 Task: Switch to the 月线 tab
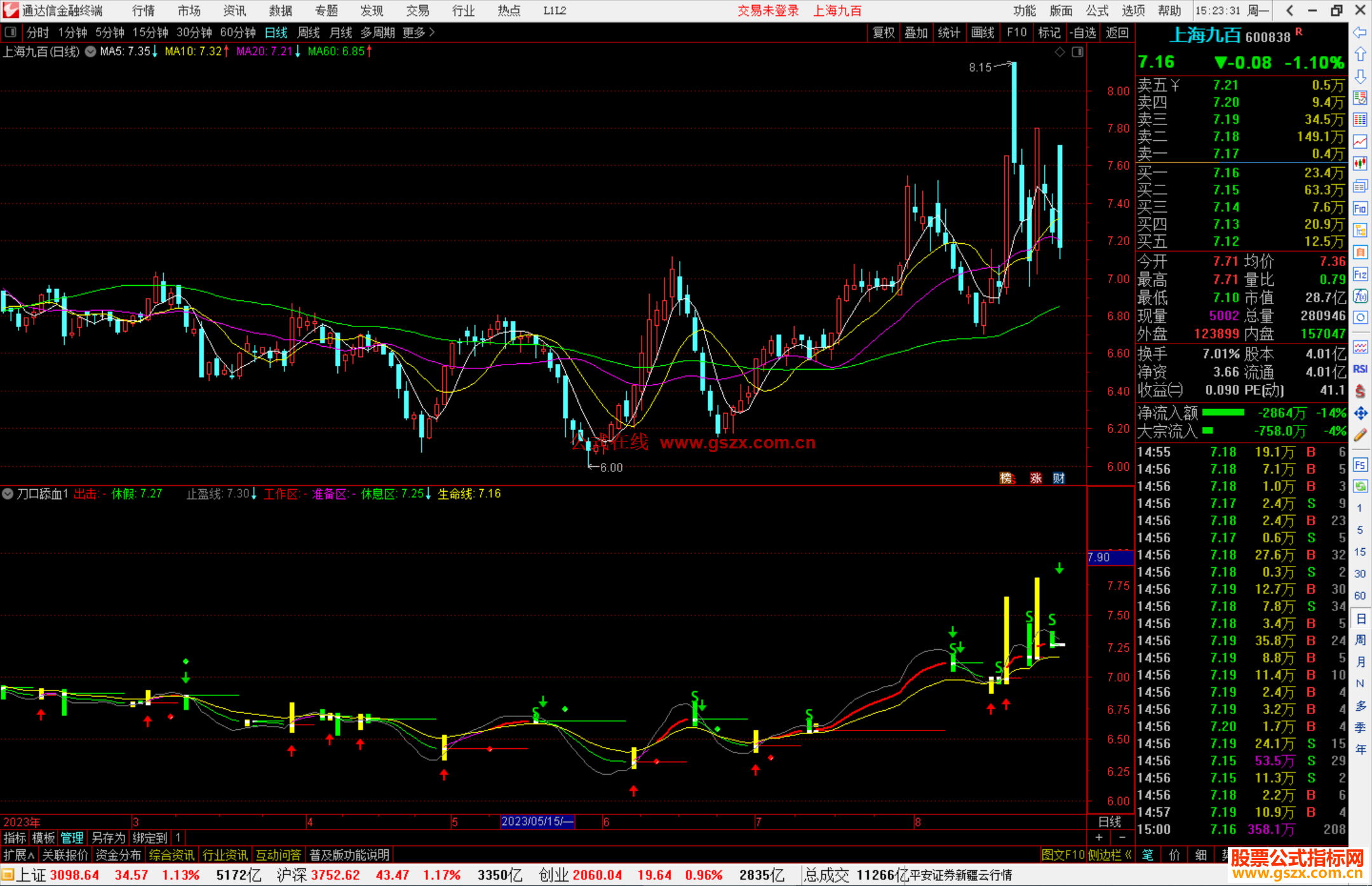point(340,32)
